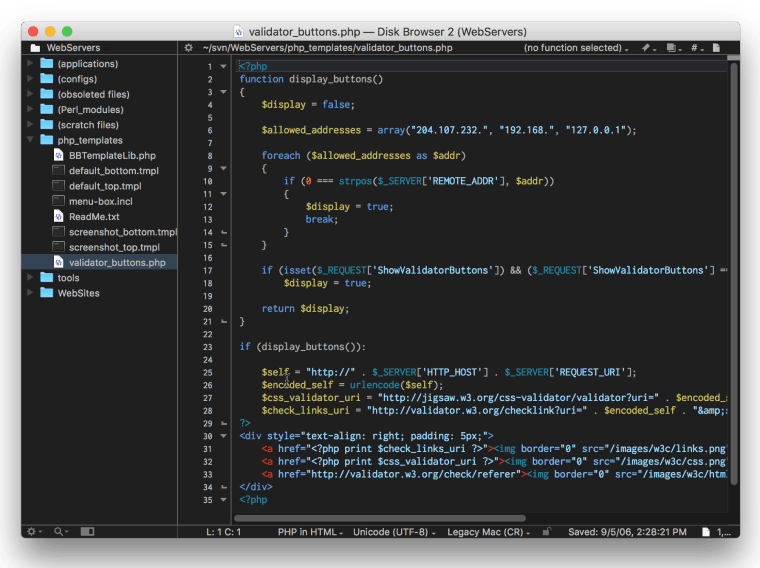Open the sidebar search magnifier menu

point(61,532)
